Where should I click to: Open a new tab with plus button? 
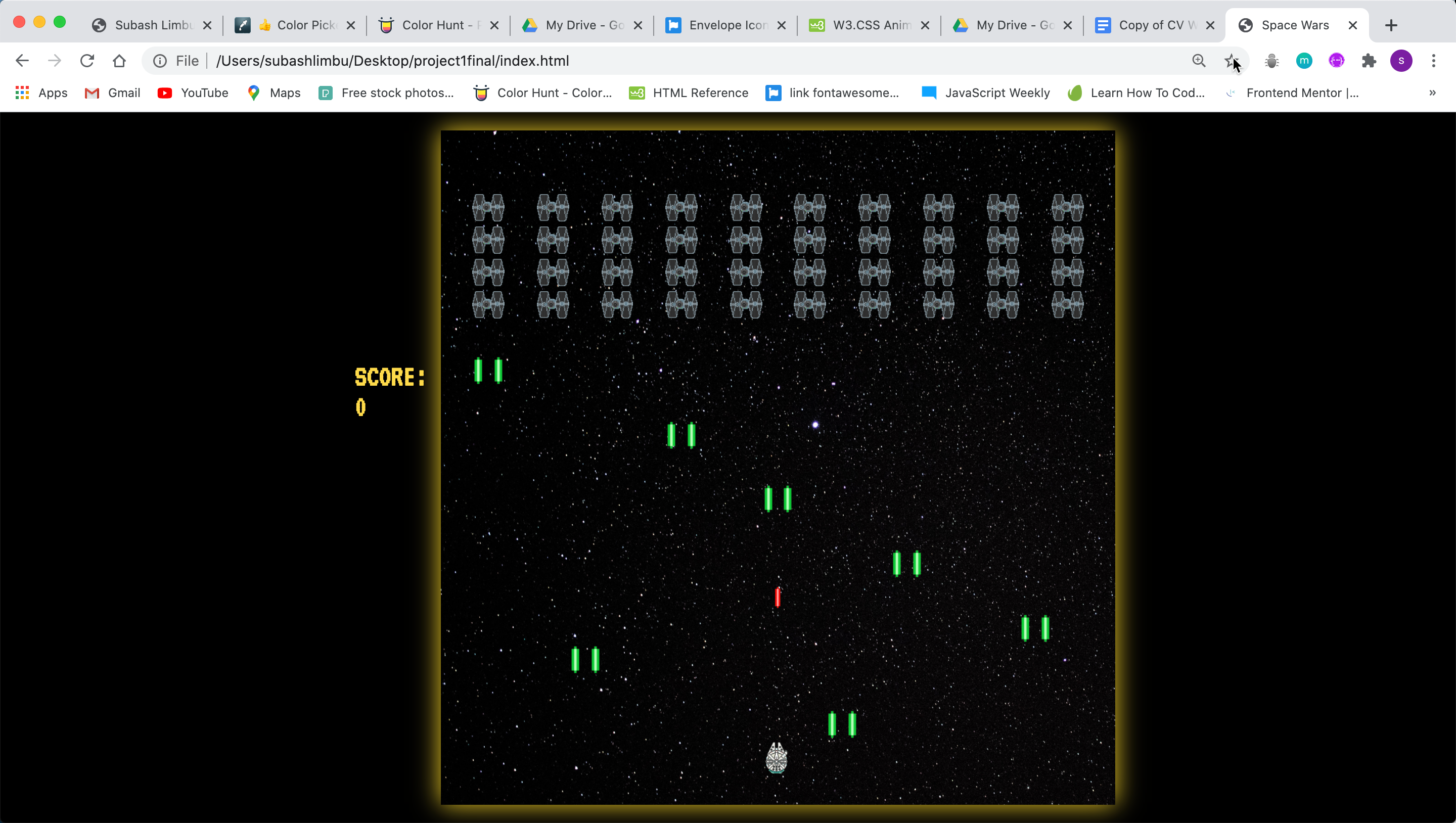click(1392, 25)
